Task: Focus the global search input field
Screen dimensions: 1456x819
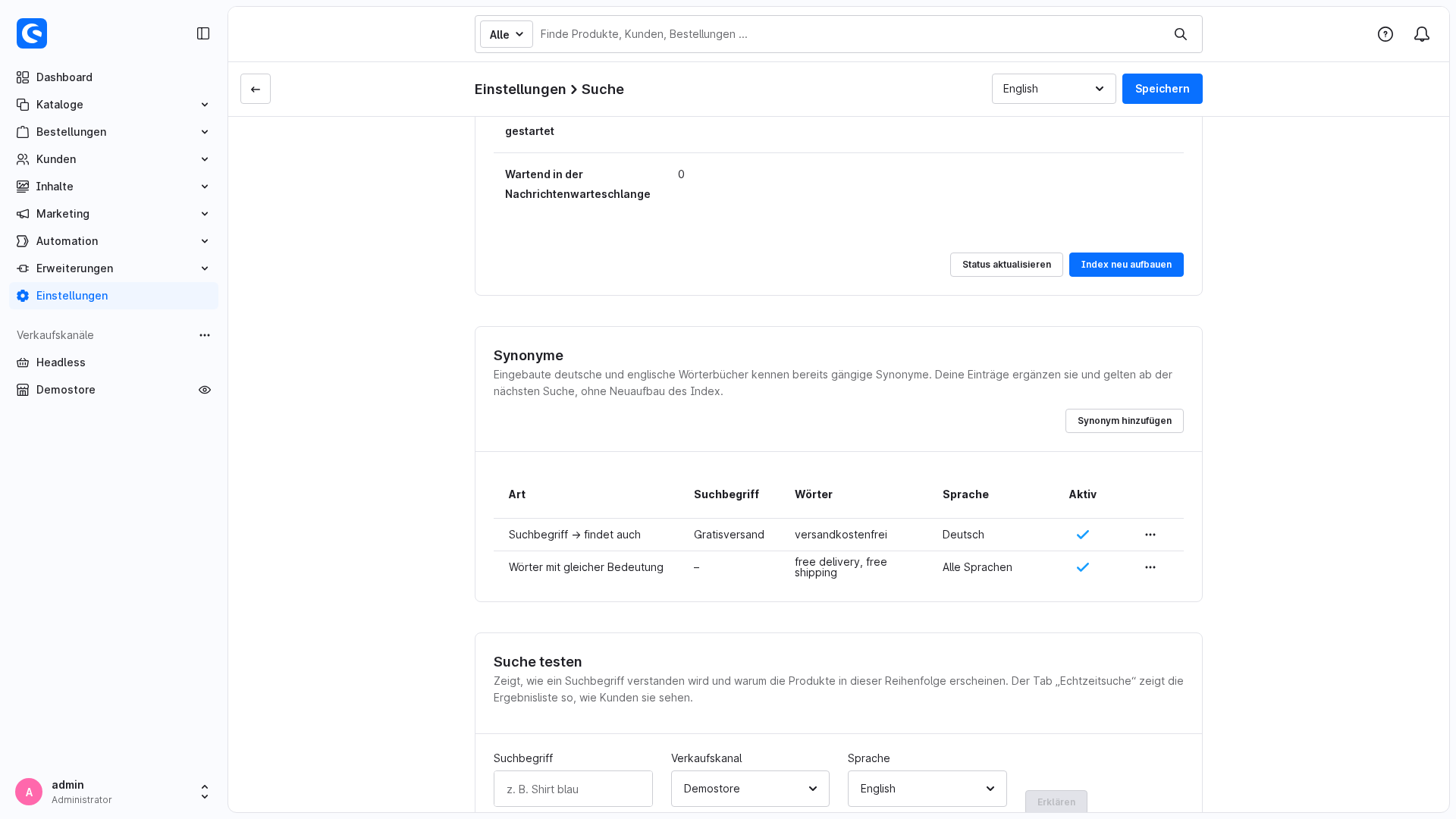Action: point(849,34)
